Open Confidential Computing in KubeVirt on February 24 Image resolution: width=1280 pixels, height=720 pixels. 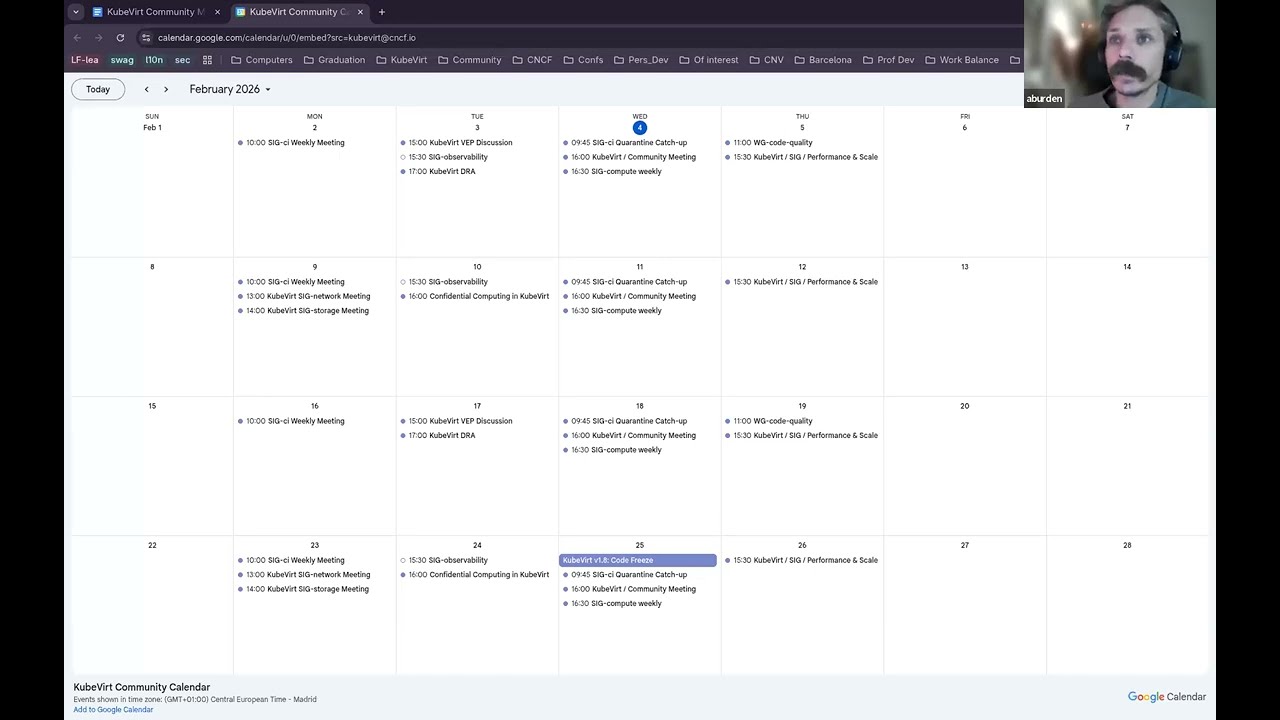pyautogui.click(x=475, y=575)
